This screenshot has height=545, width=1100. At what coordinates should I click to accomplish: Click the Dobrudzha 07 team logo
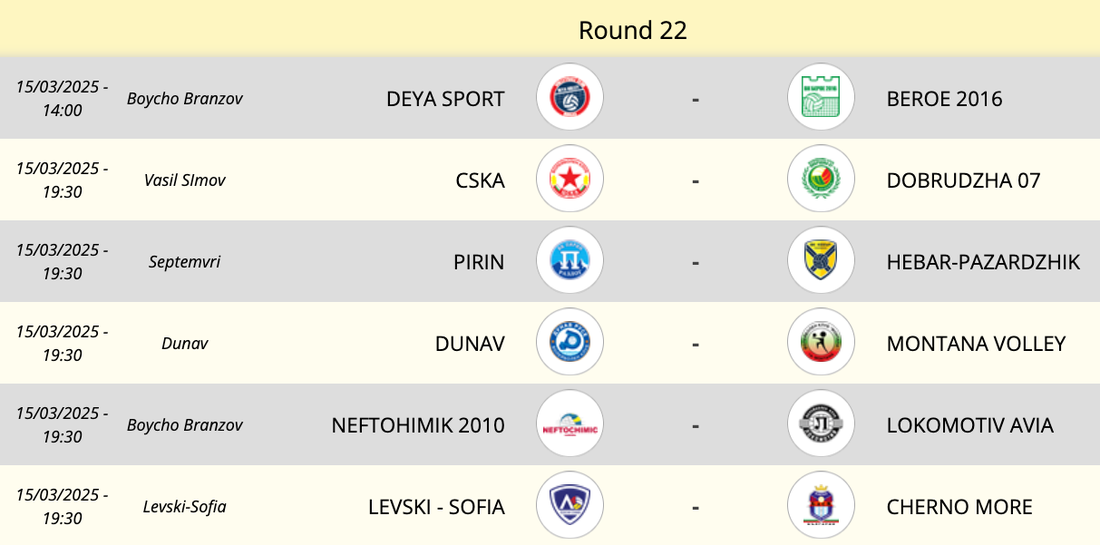[x=820, y=180]
